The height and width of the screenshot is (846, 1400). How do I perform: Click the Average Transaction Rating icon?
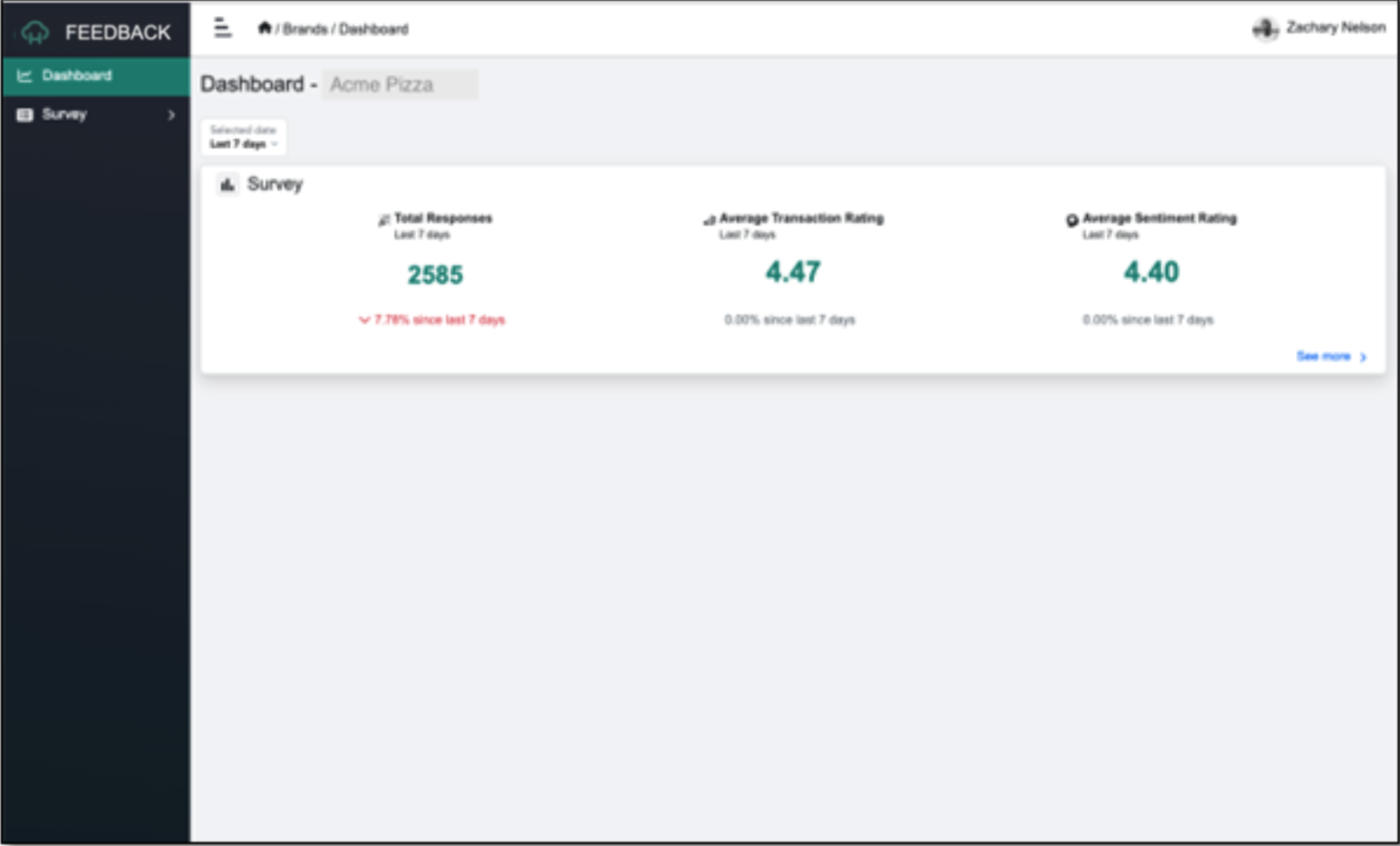[x=708, y=219]
